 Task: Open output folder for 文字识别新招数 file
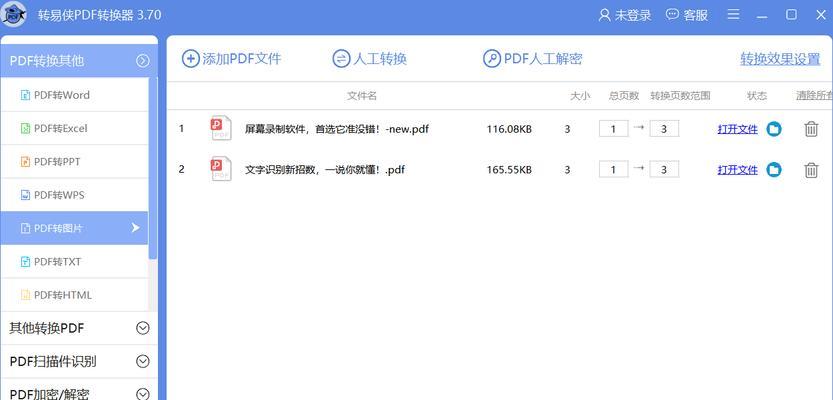point(774,169)
